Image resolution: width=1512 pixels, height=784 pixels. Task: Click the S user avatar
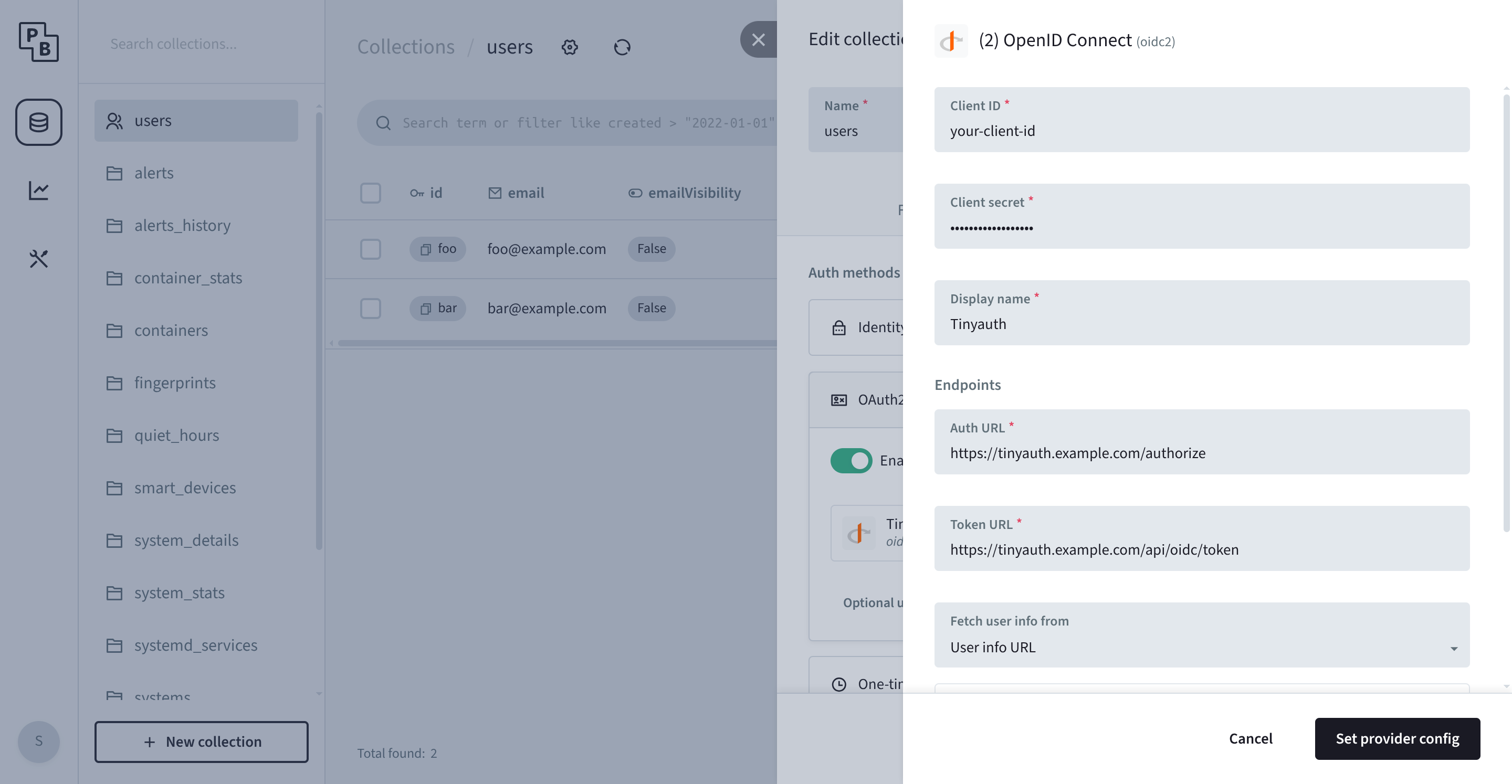point(39,741)
